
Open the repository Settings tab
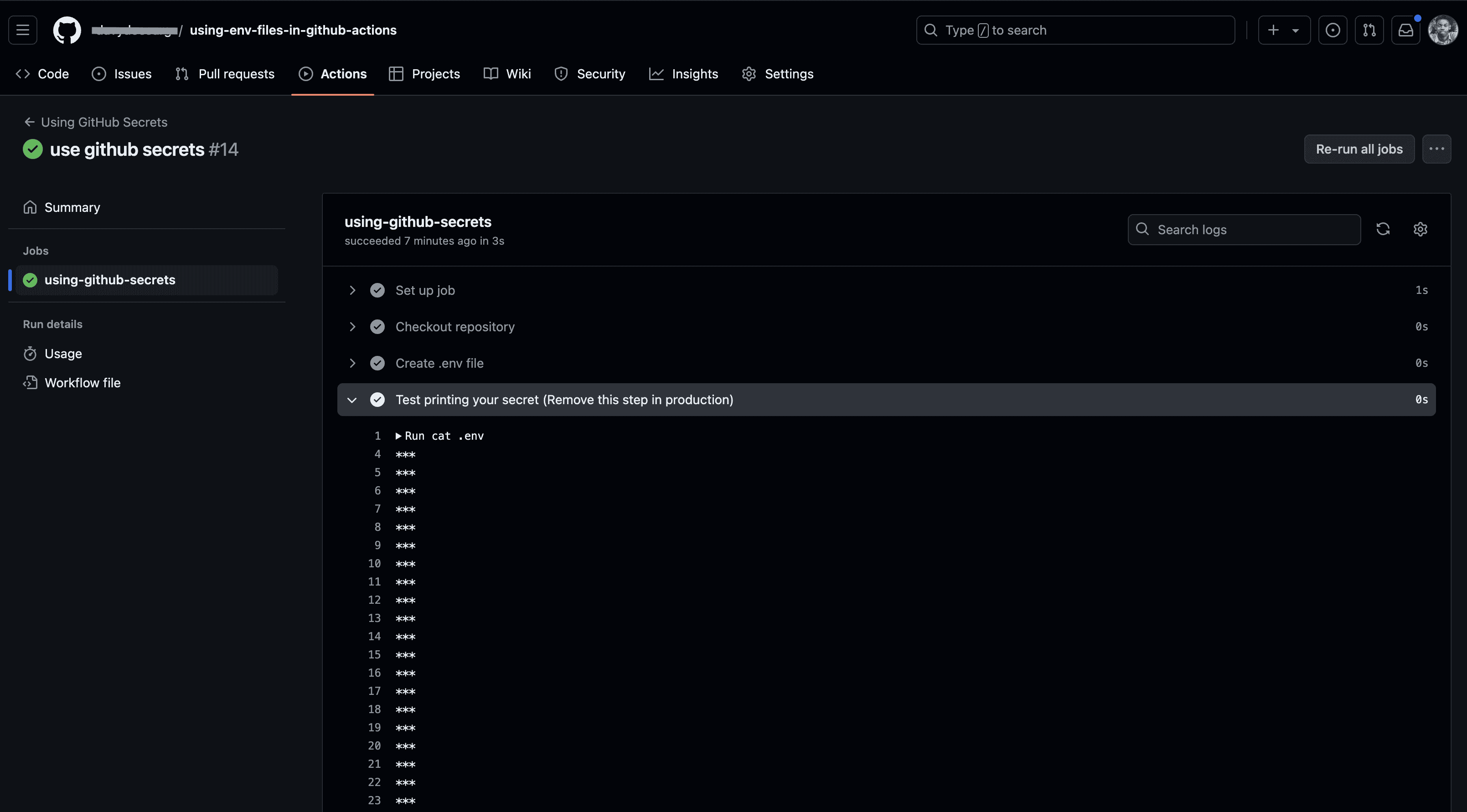[778, 74]
